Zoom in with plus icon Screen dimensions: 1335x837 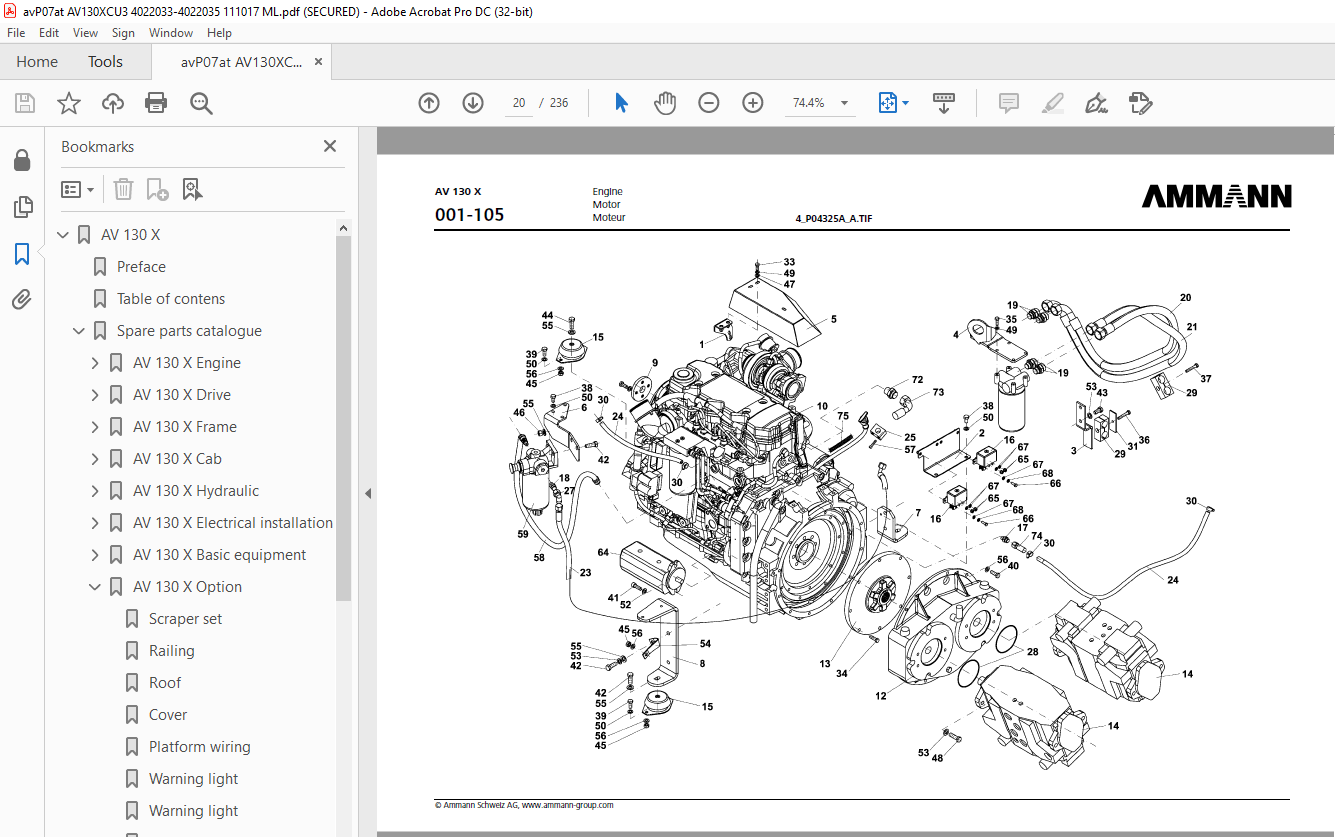click(x=753, y=103)
